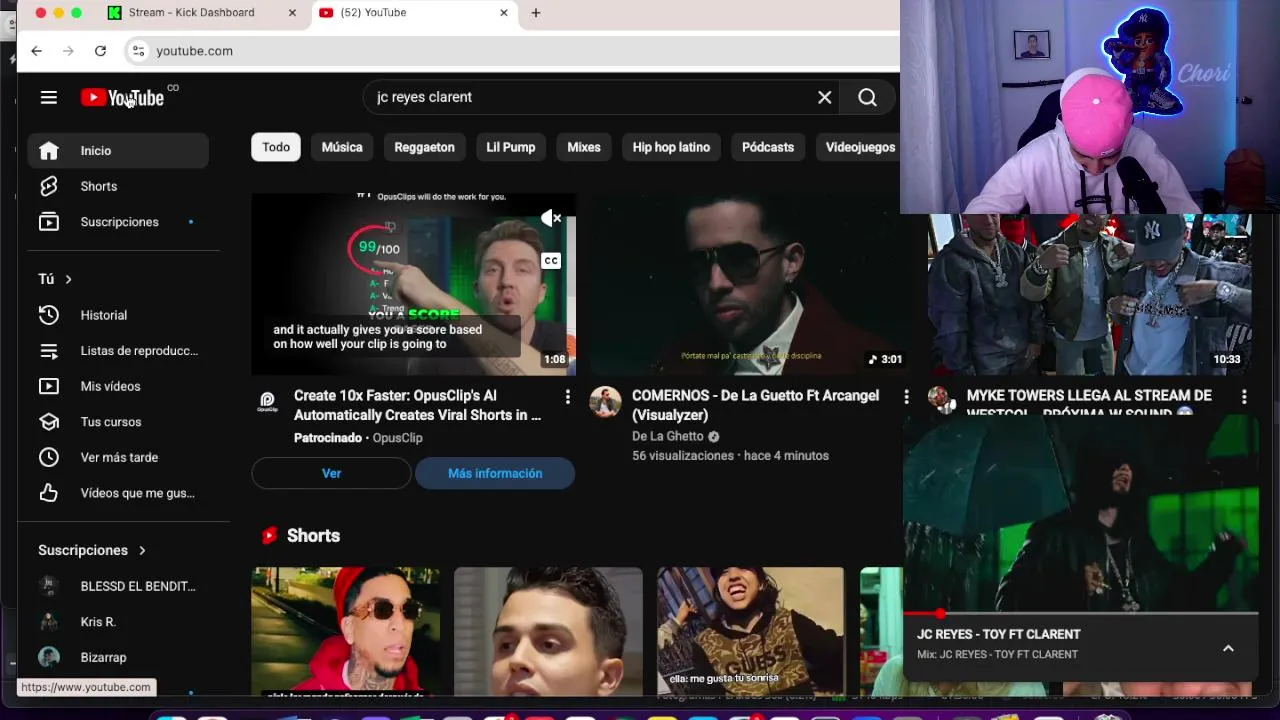Open the OpusClip ad thumbnail
Image resolution: width=1280 pixels, height=720 pixels.
pos(413,284)
